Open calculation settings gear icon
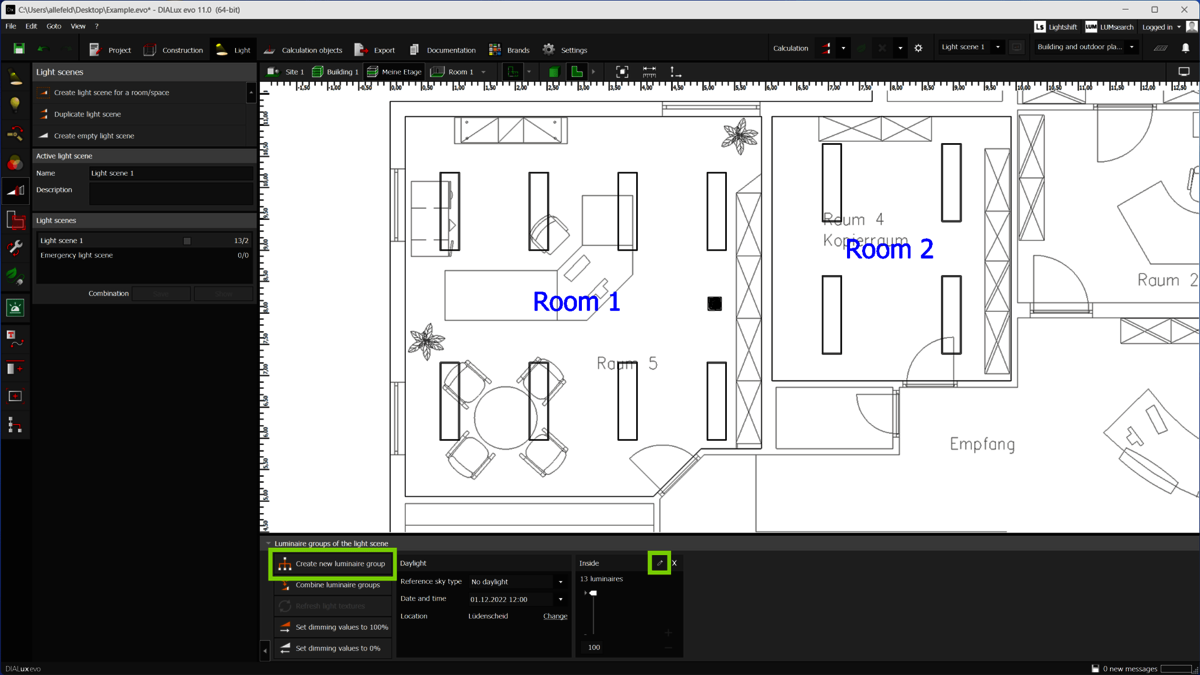Image resolution: width=1200 pixels, height=675 pixels. pyautogui.click(x=918, y=48)
